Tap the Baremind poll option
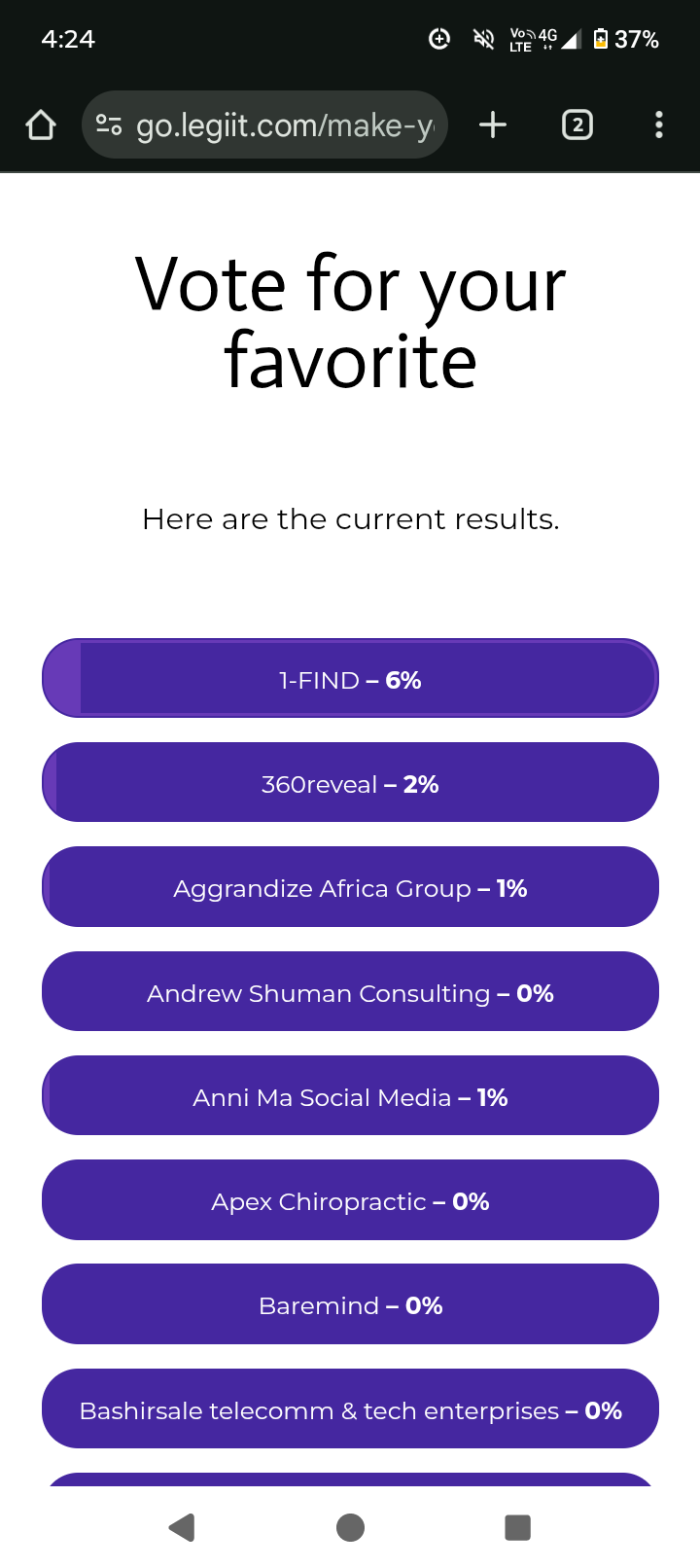Image resolution: width=700 pixels, height=1568 pixels. (350, 1304)
